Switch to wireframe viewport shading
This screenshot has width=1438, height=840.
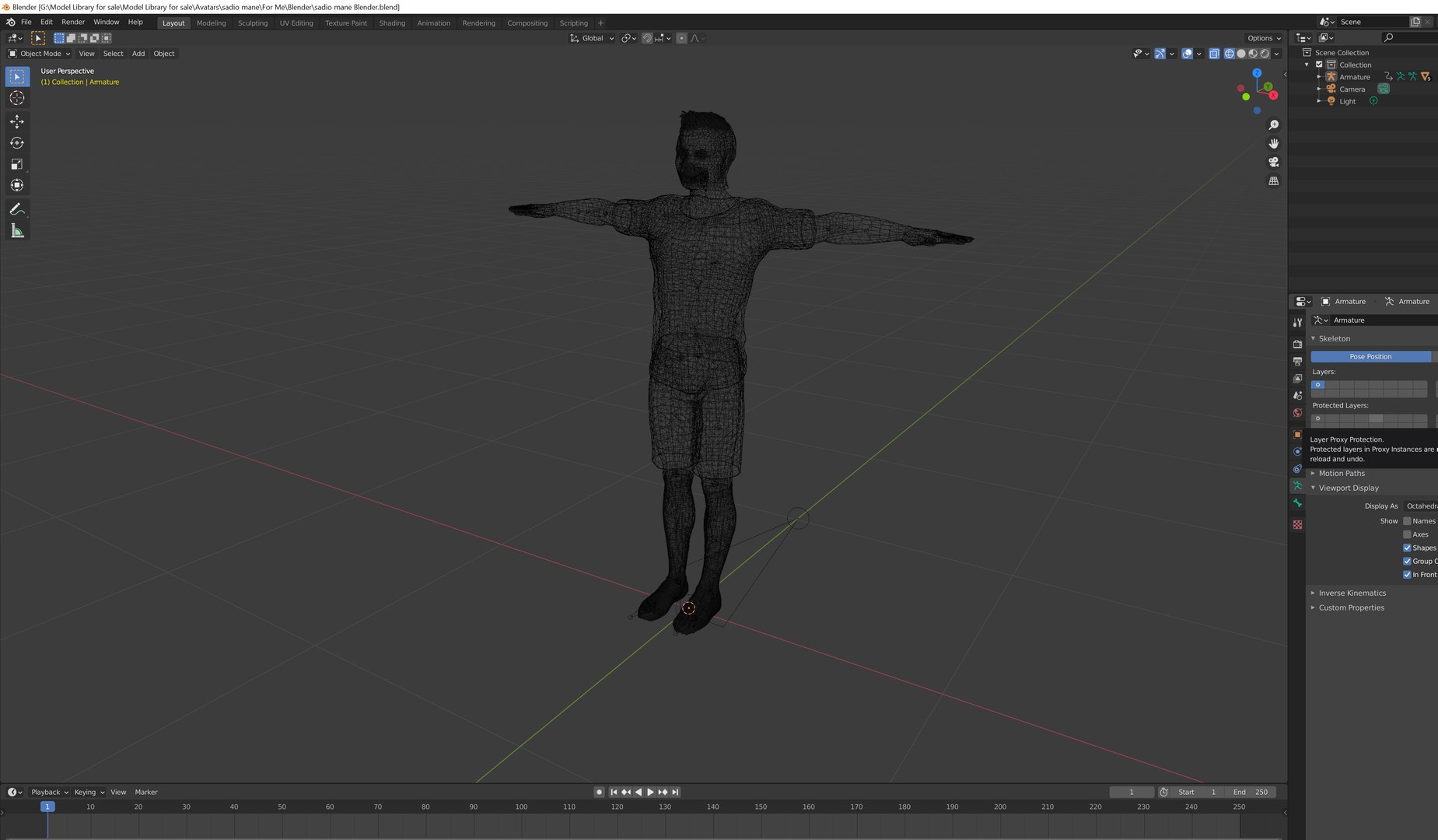[1230, 54]
